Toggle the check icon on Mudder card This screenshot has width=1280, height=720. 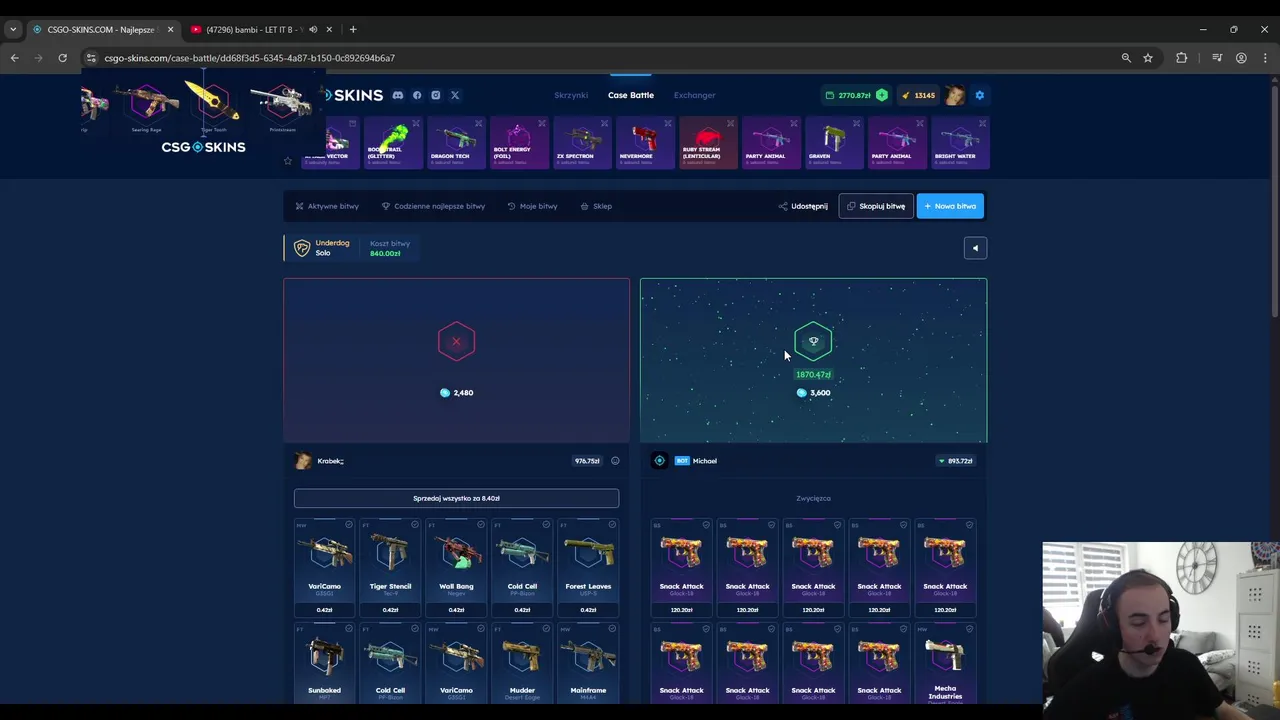(x=546, y=629)
